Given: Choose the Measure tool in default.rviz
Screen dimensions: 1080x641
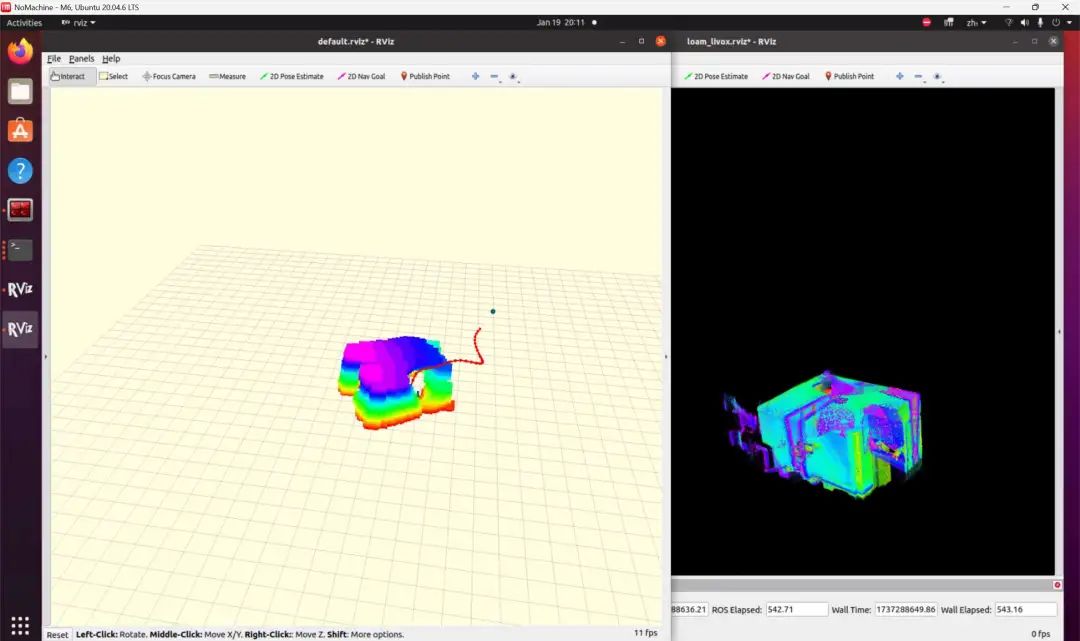Looking at the screenshot, I should click(227, 76).
